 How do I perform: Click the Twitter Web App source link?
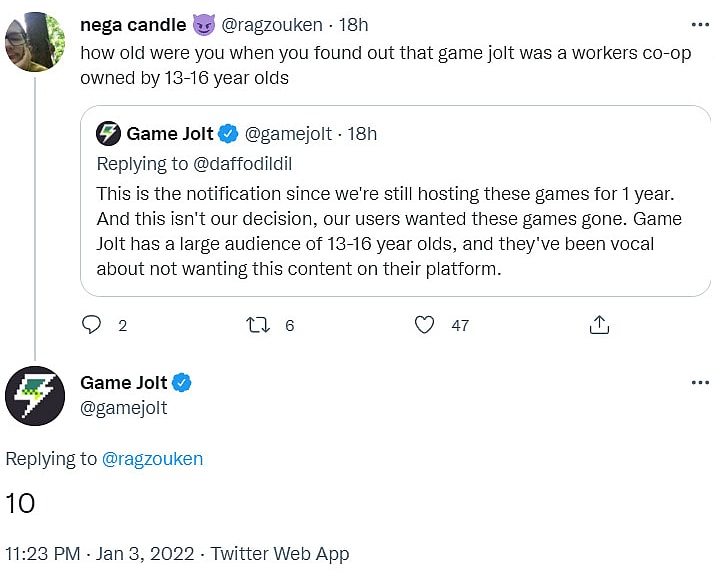pyautogui.click(x=280, y=553)
